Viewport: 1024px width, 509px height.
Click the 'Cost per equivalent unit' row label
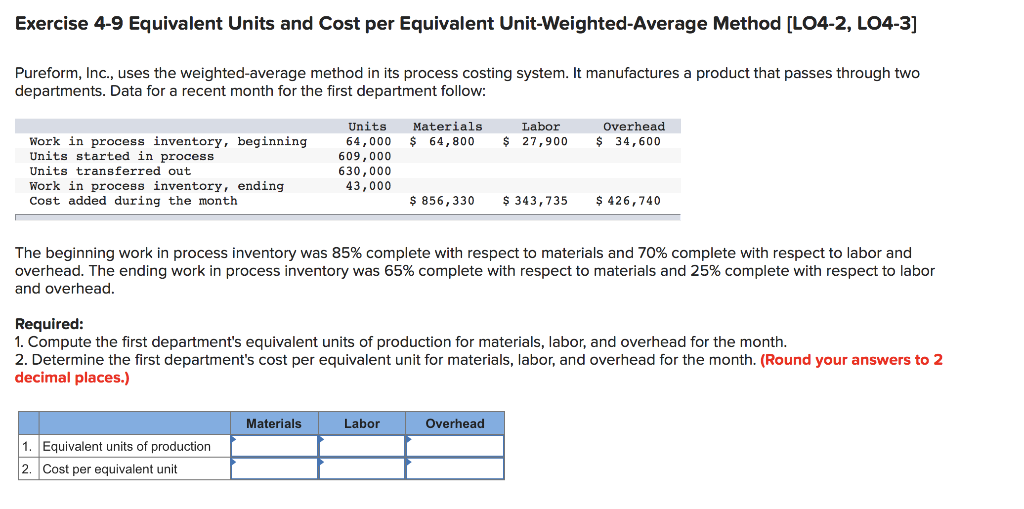point(110,469)
